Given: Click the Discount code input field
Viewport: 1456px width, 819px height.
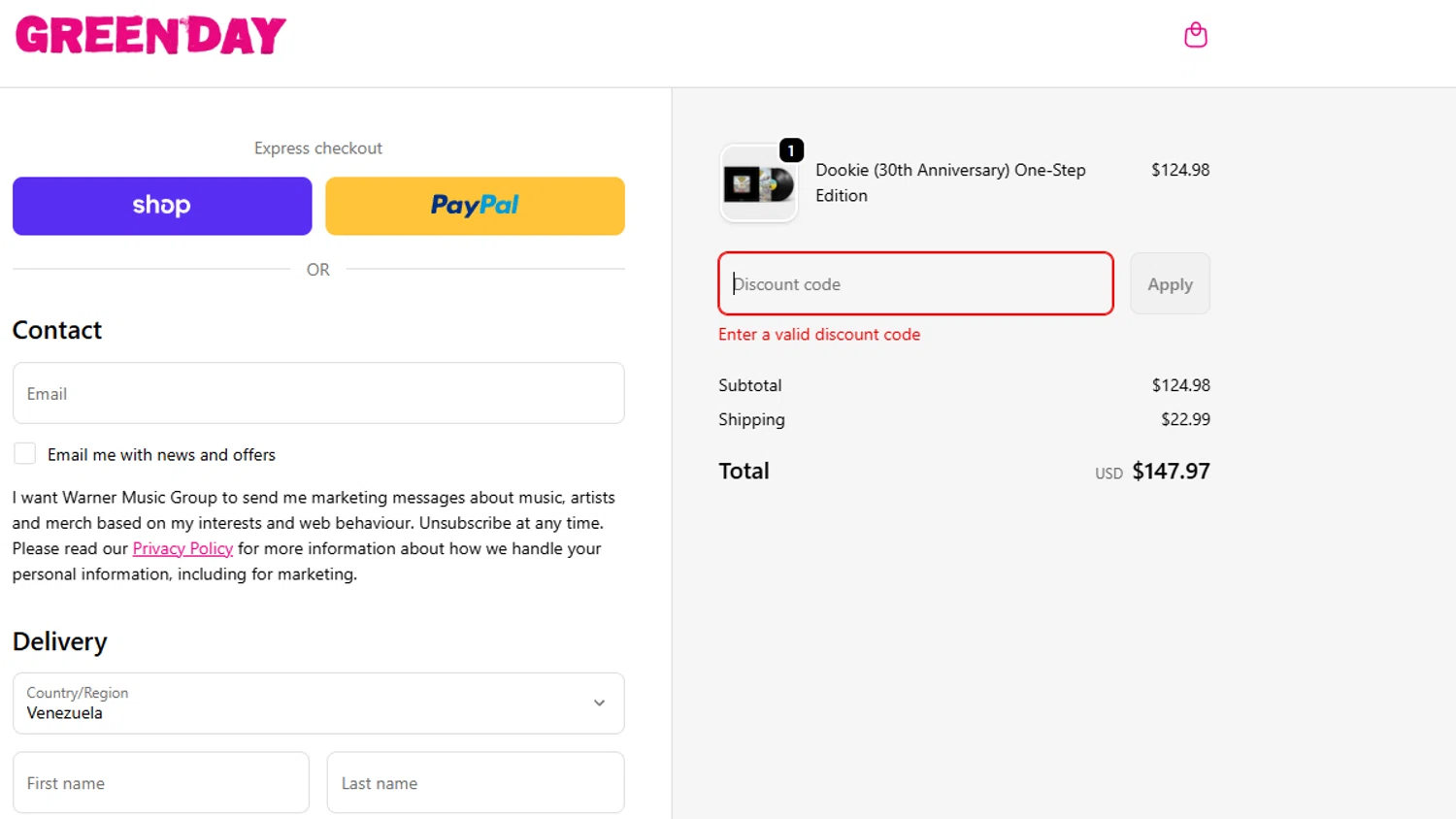Looking at the screenshot, I should [x=915, y=283].
